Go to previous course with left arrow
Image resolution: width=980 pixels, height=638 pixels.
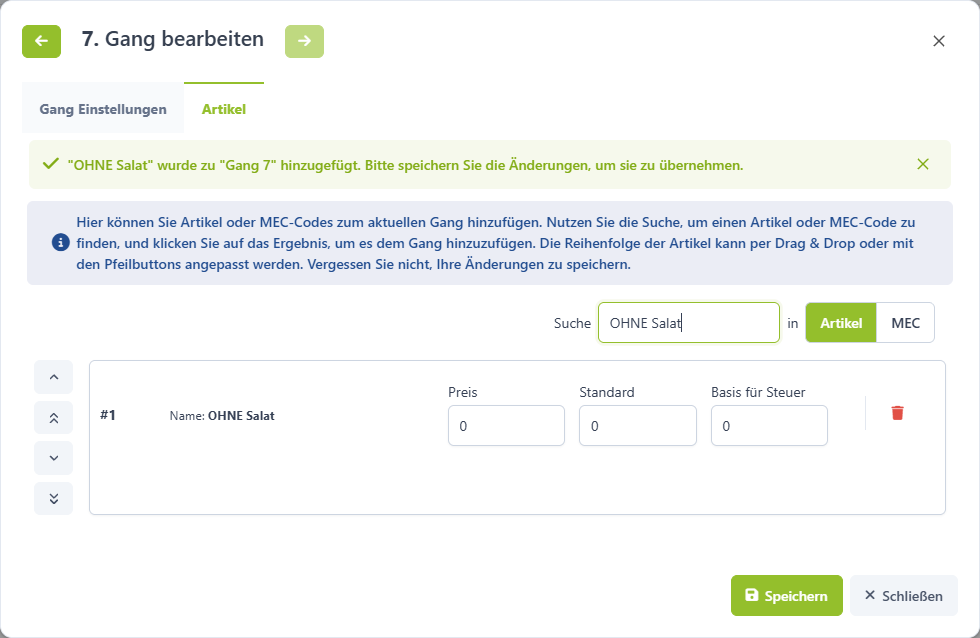tap(41, 41)
